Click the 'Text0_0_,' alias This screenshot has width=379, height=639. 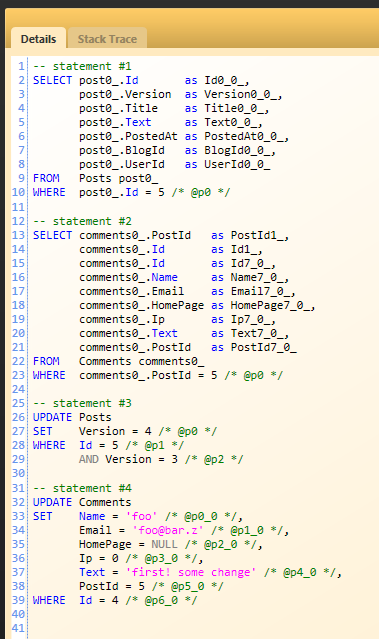(x=234, y=122)
